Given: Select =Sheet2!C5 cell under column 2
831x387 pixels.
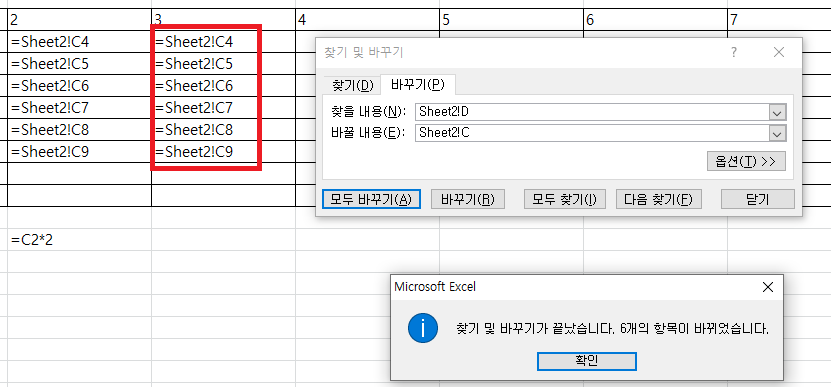Looking at the screenshot, I should (79, 64).
